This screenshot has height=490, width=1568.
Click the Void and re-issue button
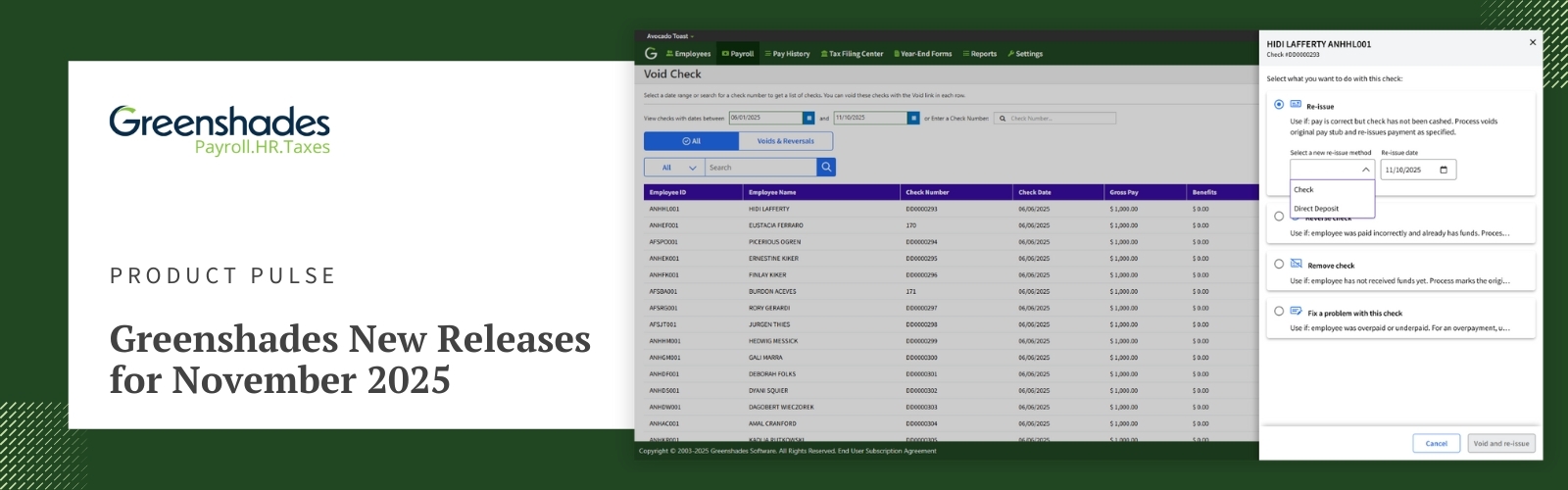coord(1501,443)
